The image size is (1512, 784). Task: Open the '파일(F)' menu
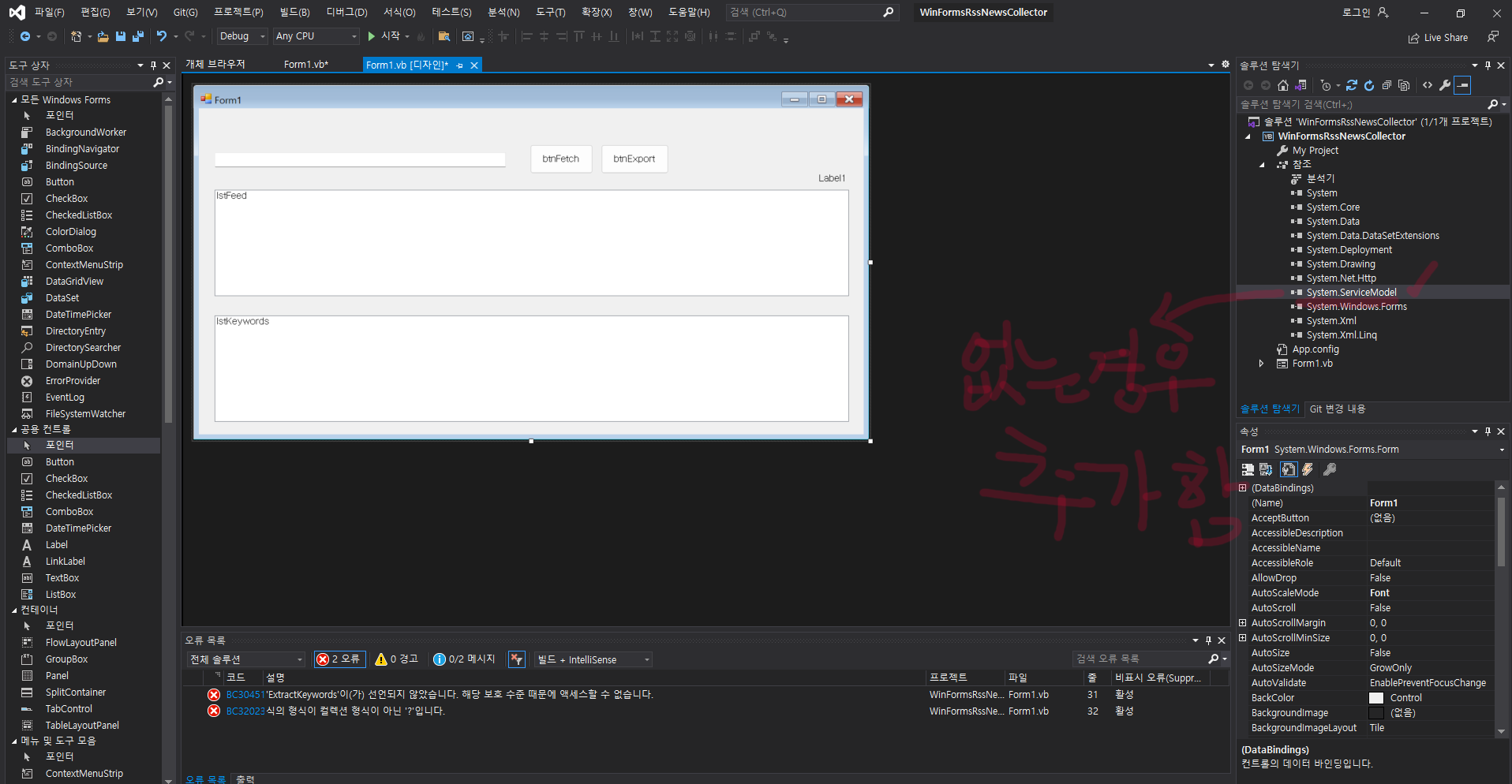(x=50, y=13)
